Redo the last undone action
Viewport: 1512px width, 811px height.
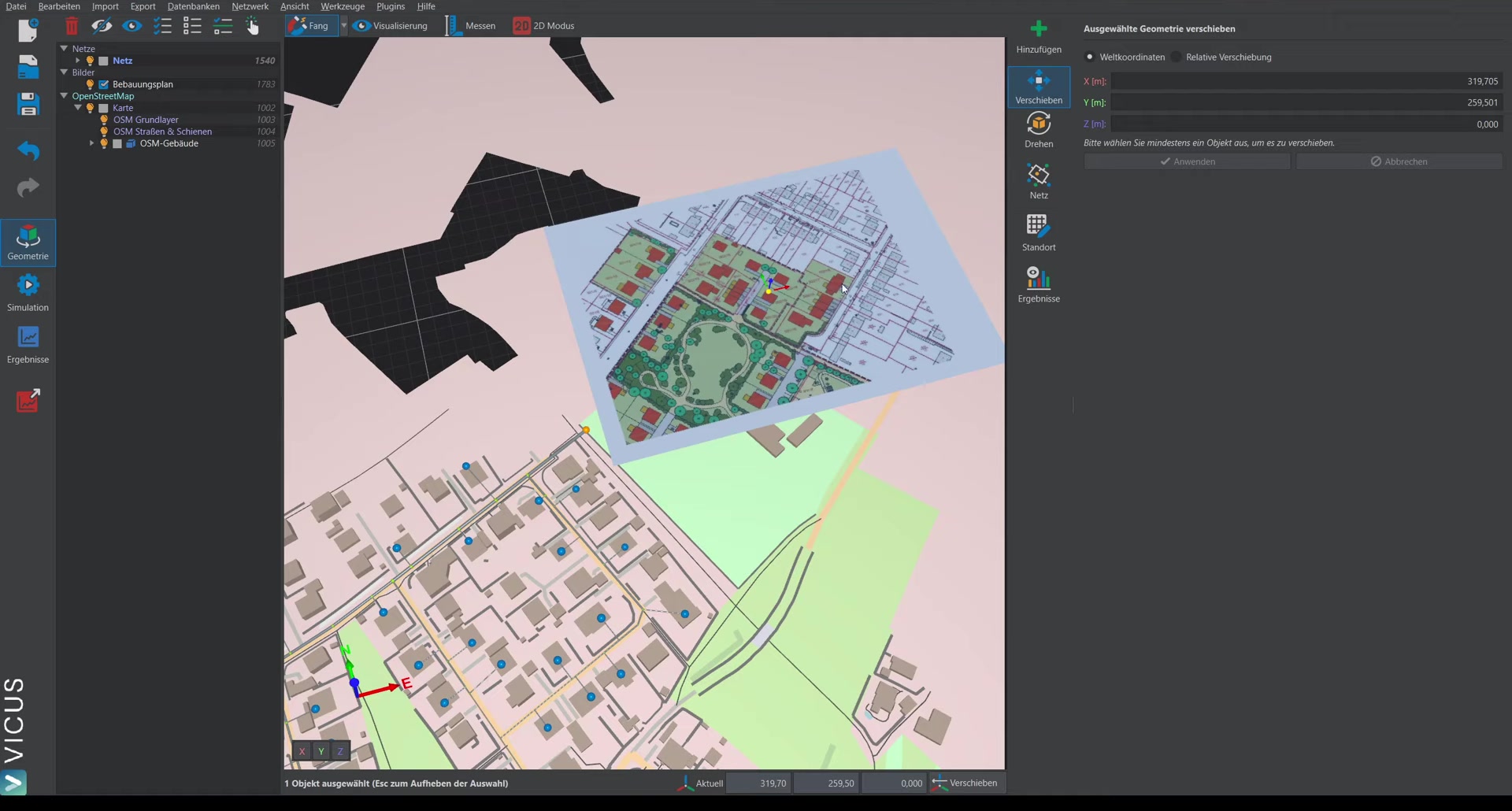(x=28, y=187)
